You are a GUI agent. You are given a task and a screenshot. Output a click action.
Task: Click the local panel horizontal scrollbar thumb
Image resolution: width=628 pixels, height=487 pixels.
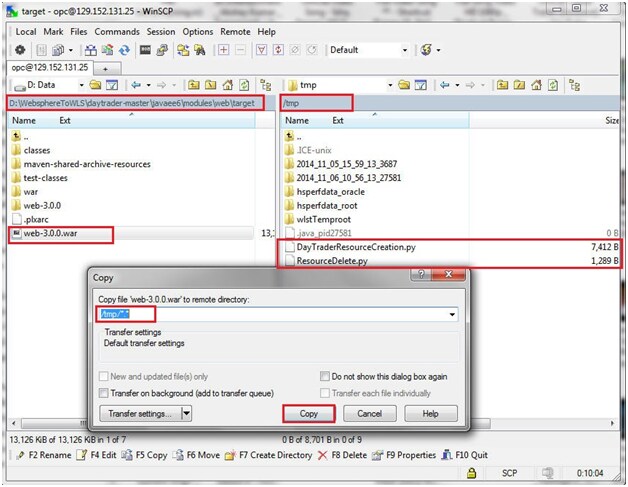(54, 423)
